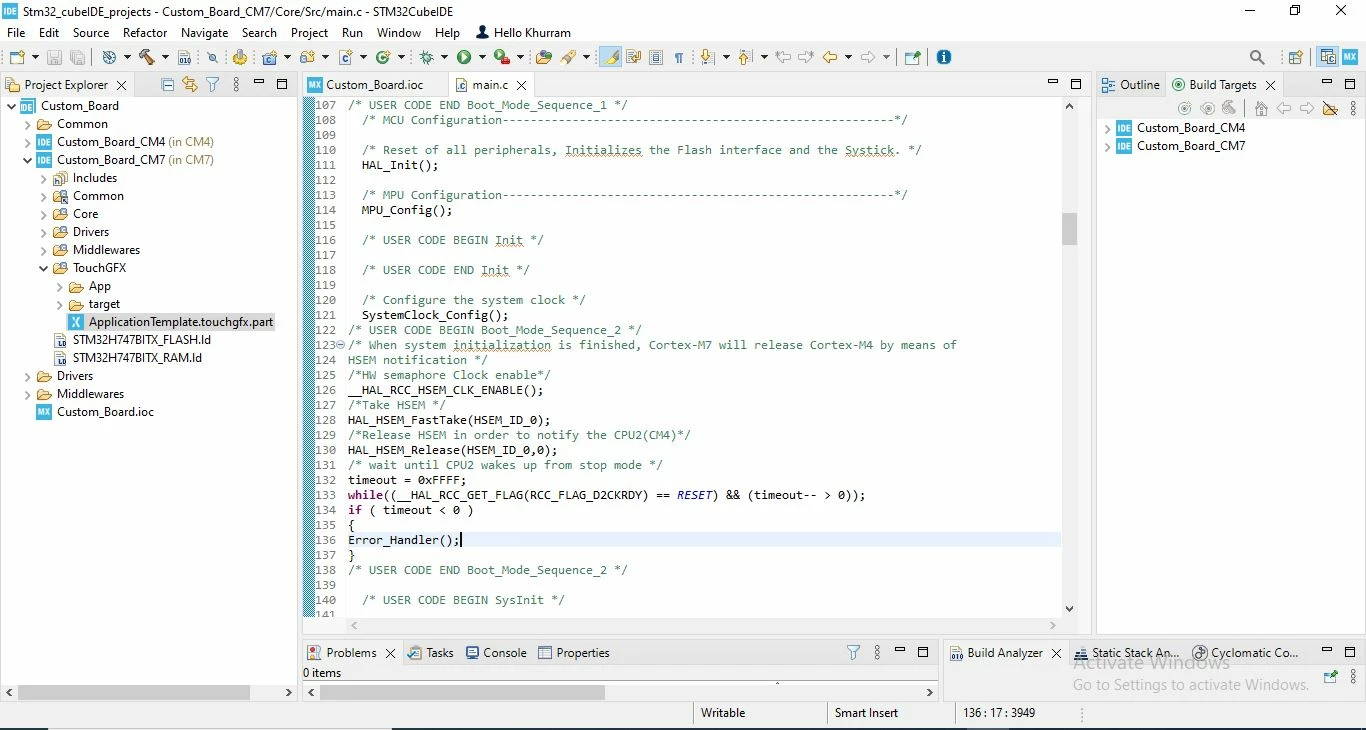Open Project Explorer view menu dots
The image size is (1366, 730).
coord(236,85)
